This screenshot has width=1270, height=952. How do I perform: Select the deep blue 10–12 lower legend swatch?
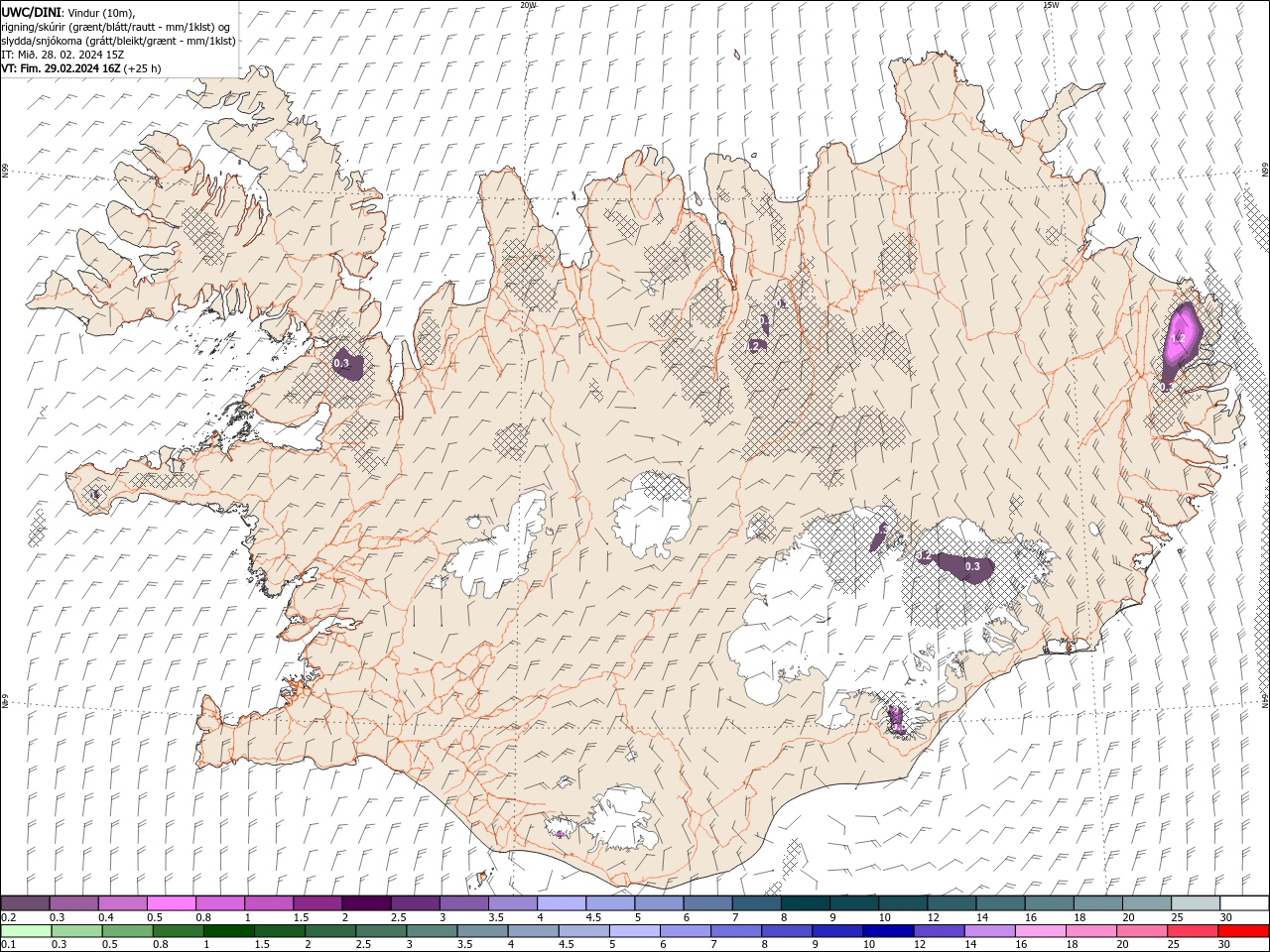click(x=888, y=931)
